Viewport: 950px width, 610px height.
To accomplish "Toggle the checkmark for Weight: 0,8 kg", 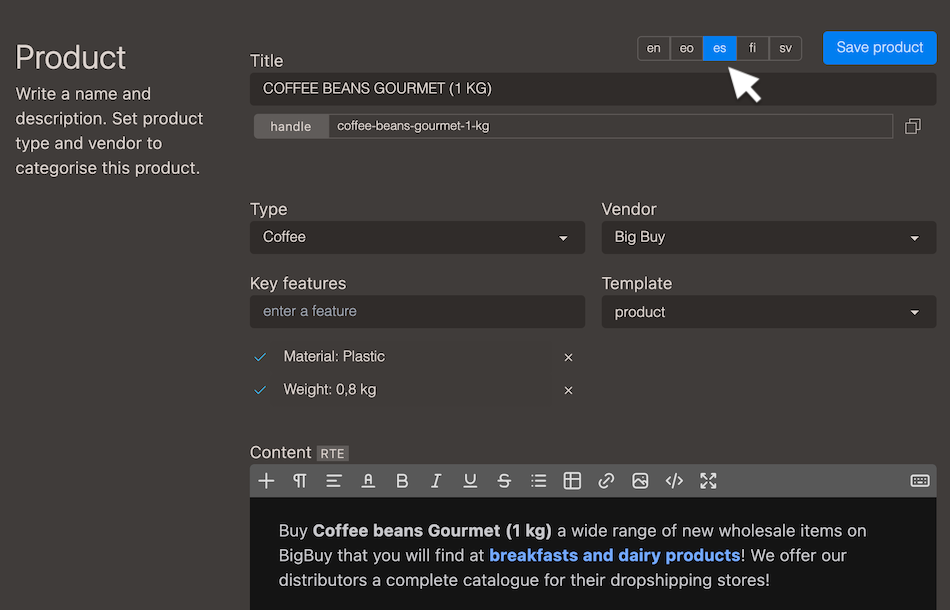I will pyautogui.click(x=260, y=389).
